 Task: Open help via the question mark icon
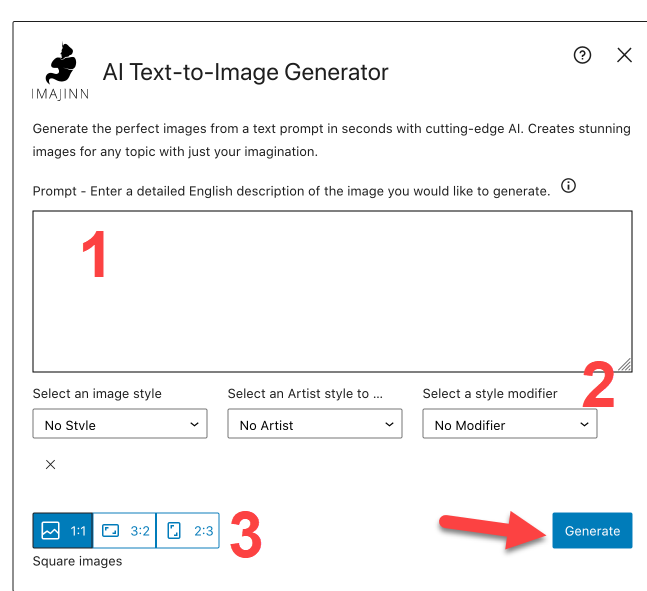point(582,56)
